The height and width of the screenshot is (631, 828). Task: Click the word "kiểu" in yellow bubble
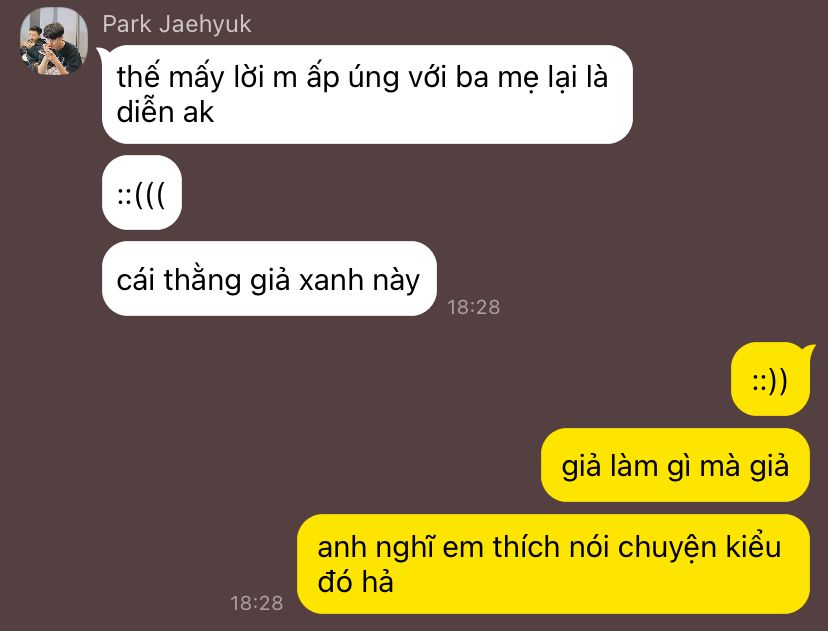coord(753,546)
